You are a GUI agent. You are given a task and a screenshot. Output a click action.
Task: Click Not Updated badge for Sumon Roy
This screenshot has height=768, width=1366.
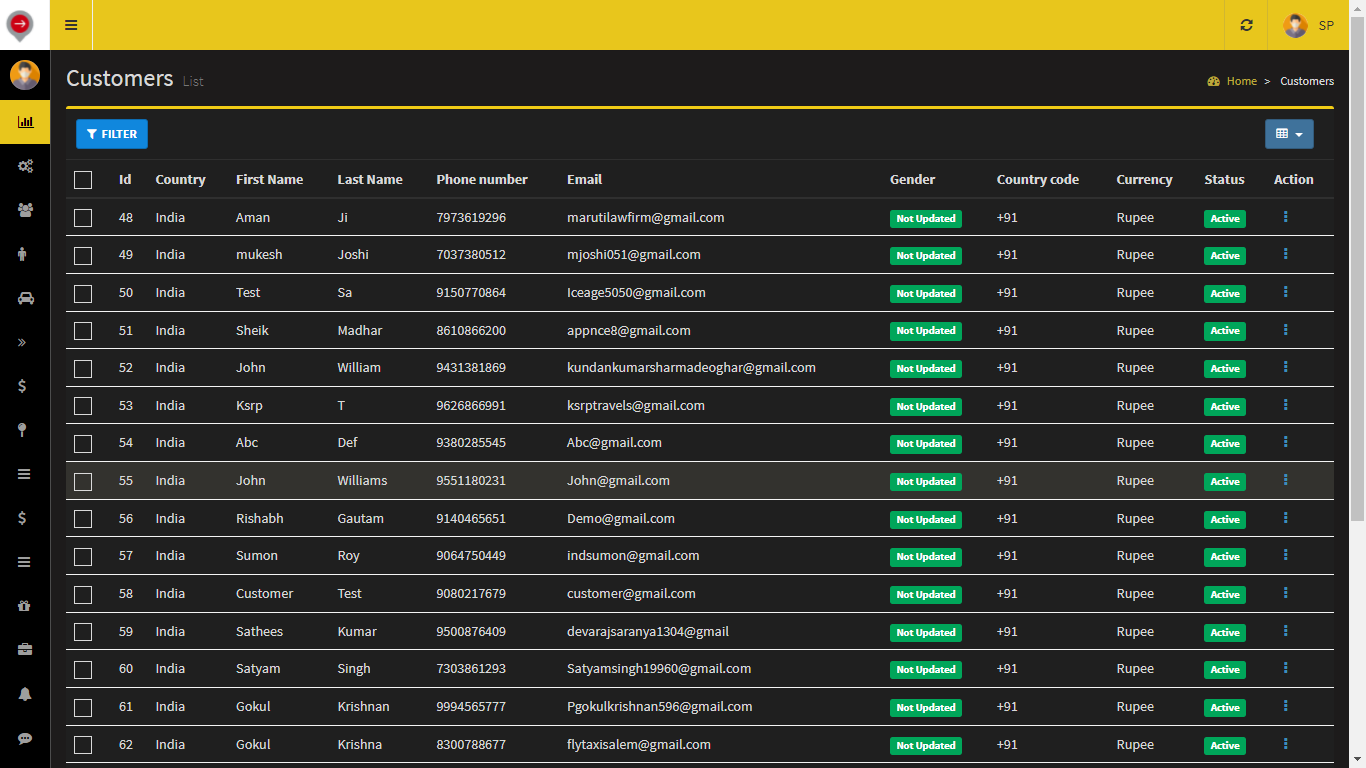pos(926,556)
